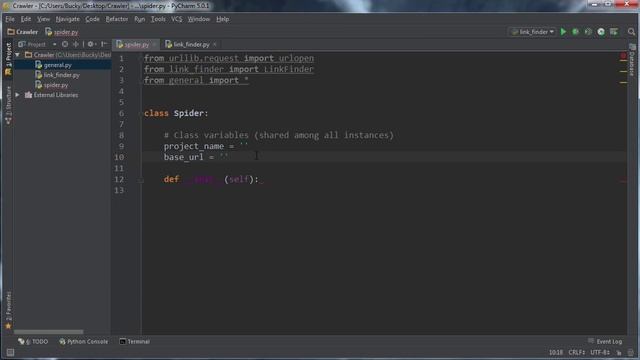The image size is (640, 360).
Task: Open the VCS menu
Action: pyautogui.click(x=177, y=19)
